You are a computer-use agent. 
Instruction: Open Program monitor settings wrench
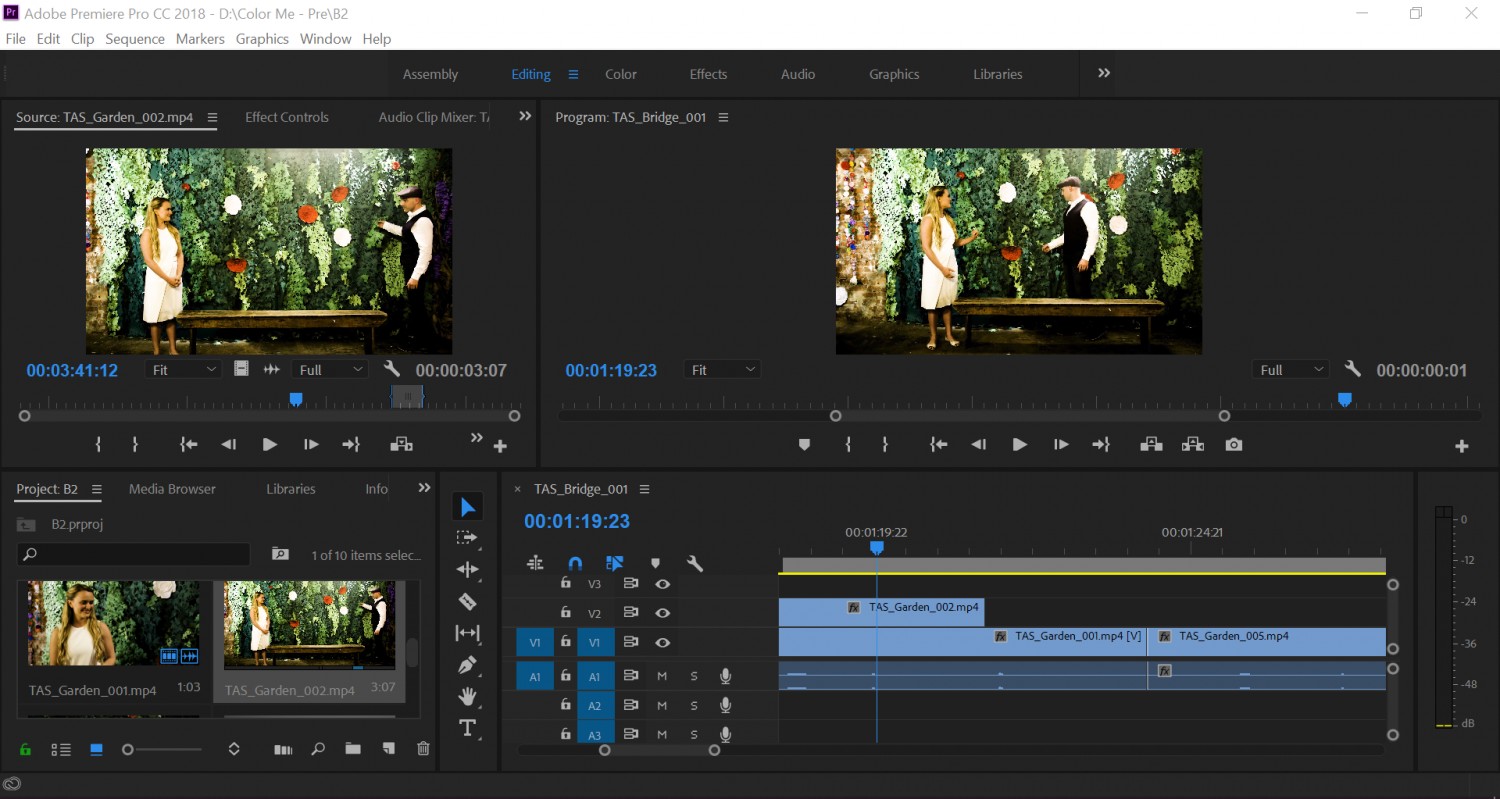1353,369
